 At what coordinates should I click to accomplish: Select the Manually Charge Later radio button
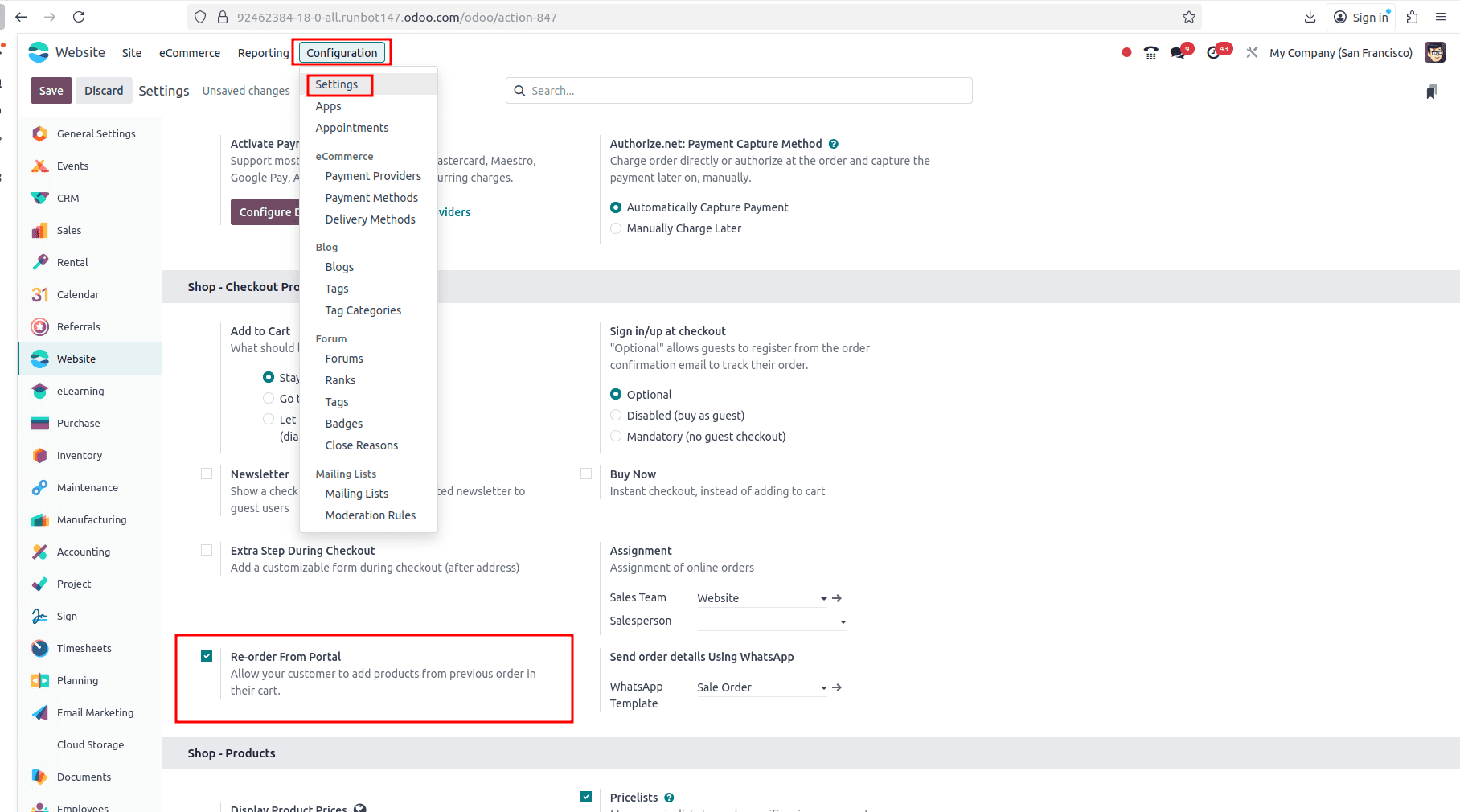click(x=615, y=228)
